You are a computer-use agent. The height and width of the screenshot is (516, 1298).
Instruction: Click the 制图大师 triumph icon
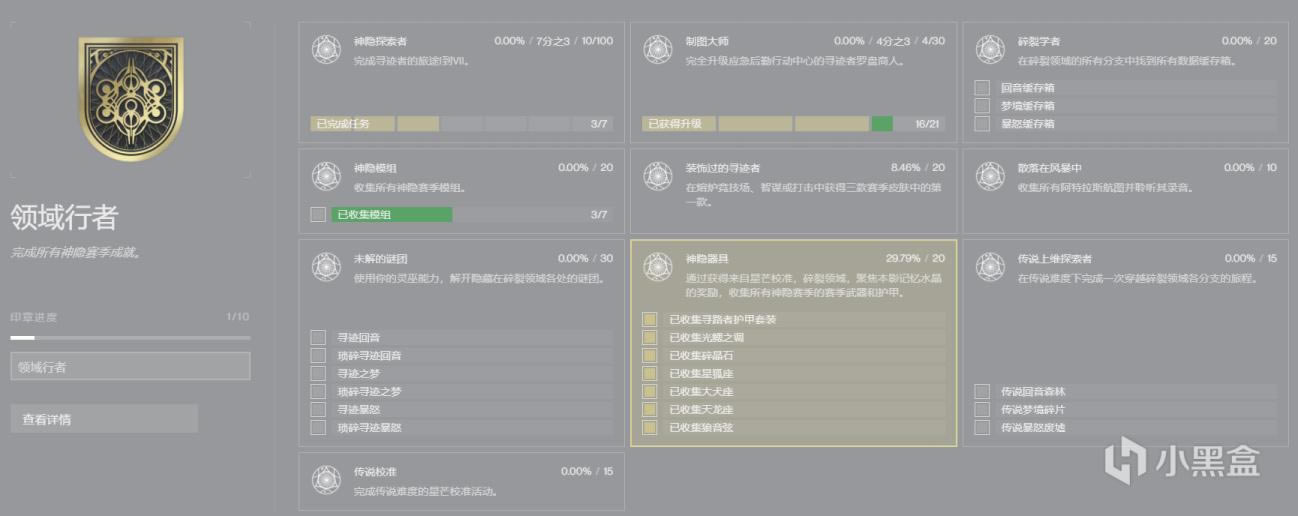(657, 49)
